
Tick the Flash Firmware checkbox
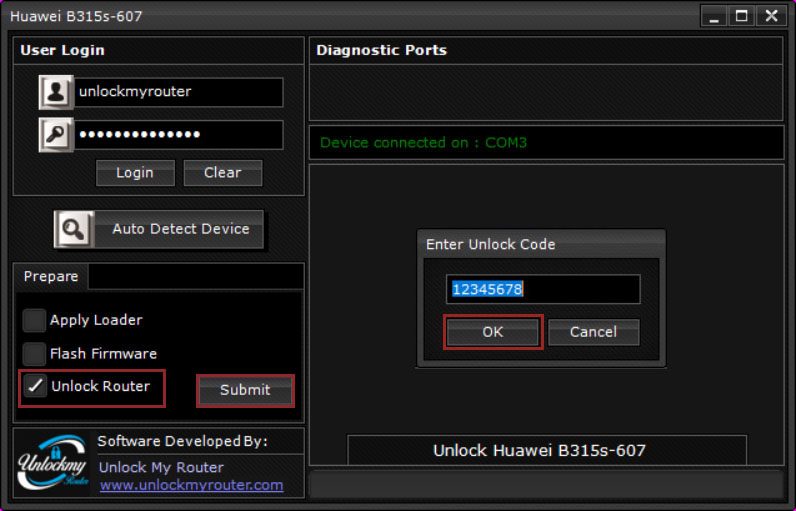coord(35,354)
